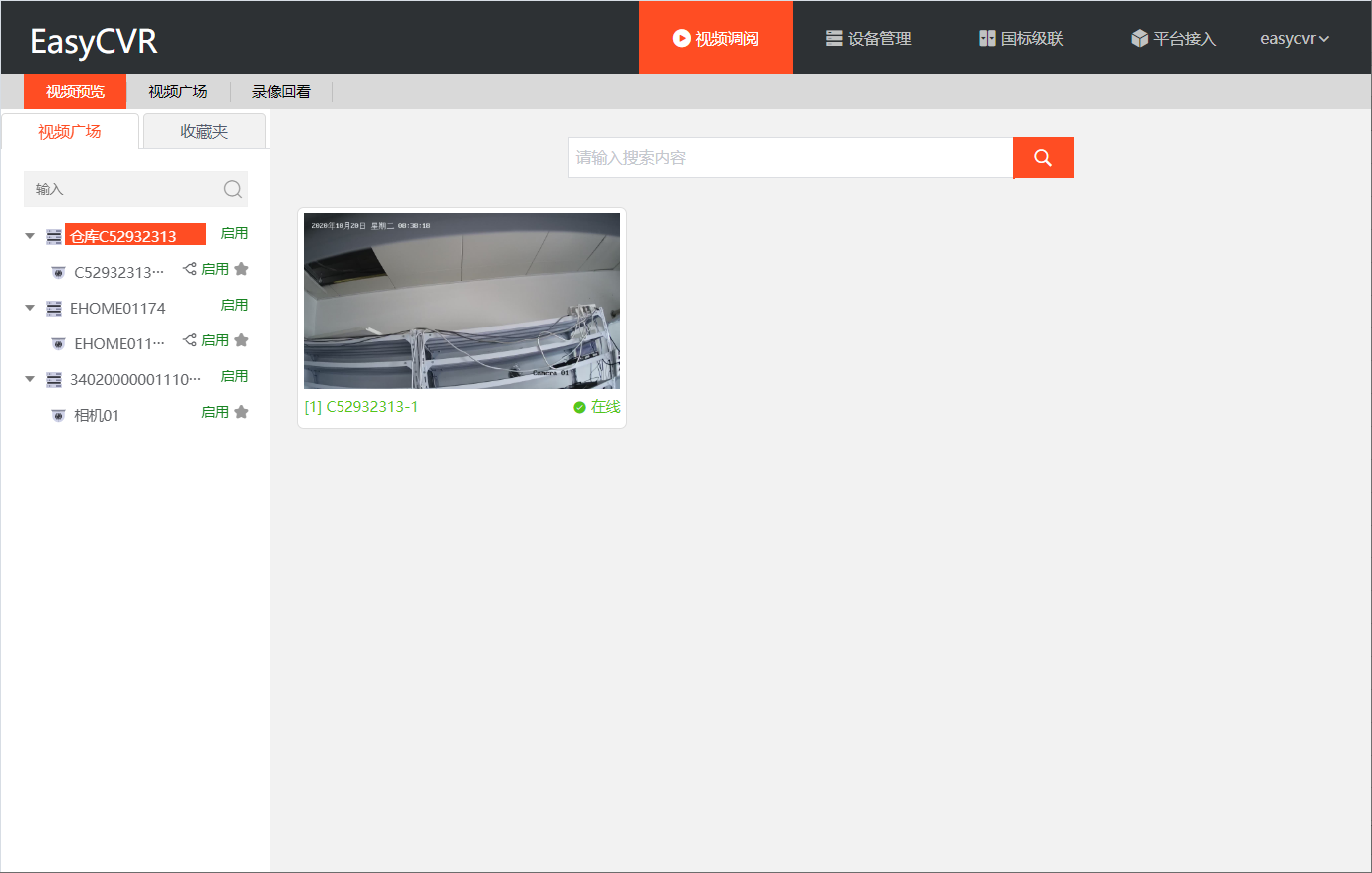
Task: Click 启用 to toggle channel C52932313 state
Action: tap(214, 268)
